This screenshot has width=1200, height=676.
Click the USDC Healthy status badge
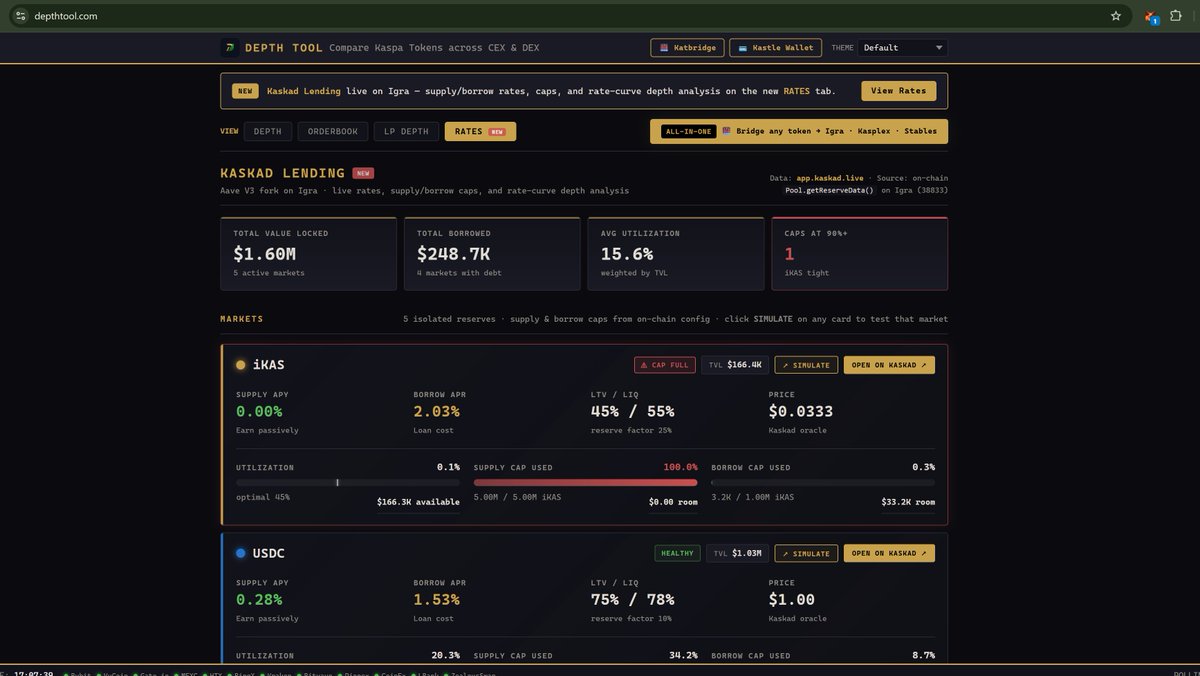pos(677,553)
